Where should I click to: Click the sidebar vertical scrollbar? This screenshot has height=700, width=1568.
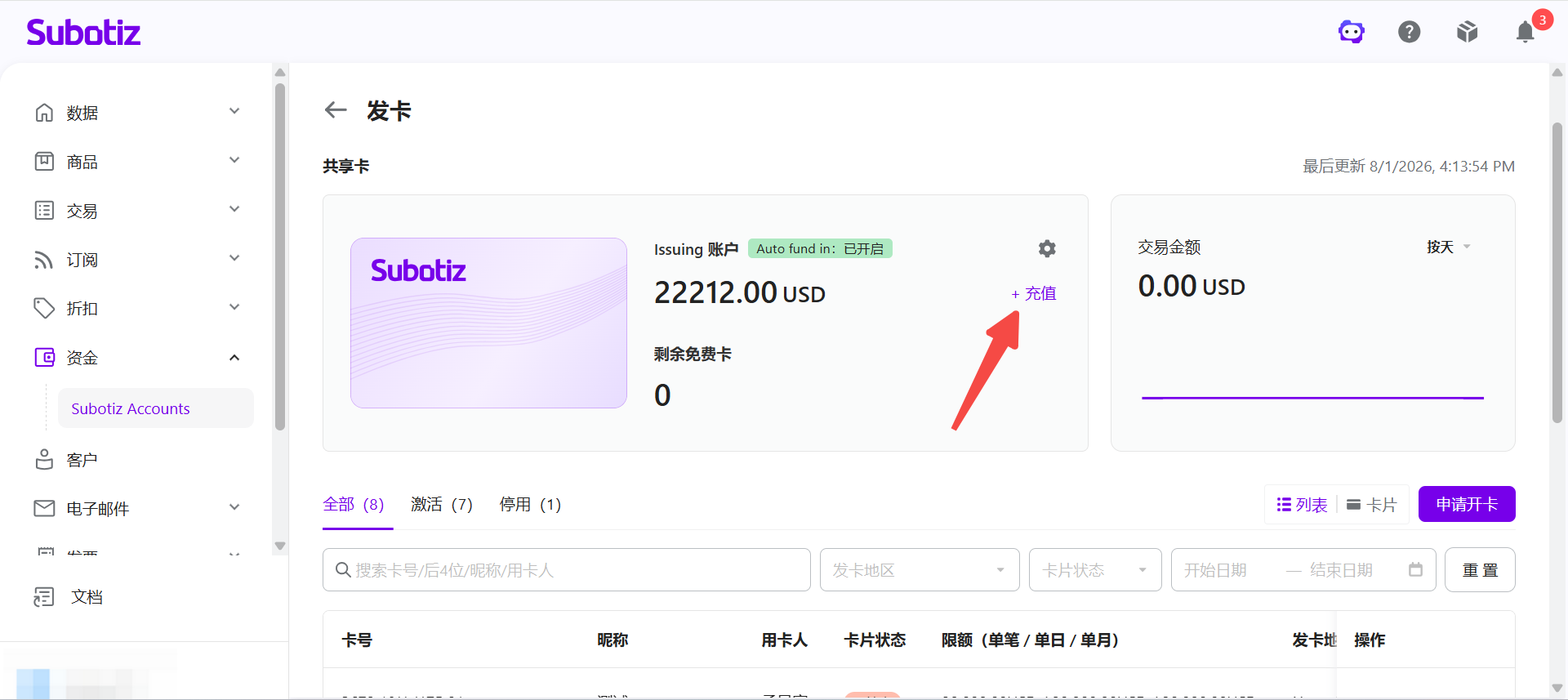coord(280,256)
